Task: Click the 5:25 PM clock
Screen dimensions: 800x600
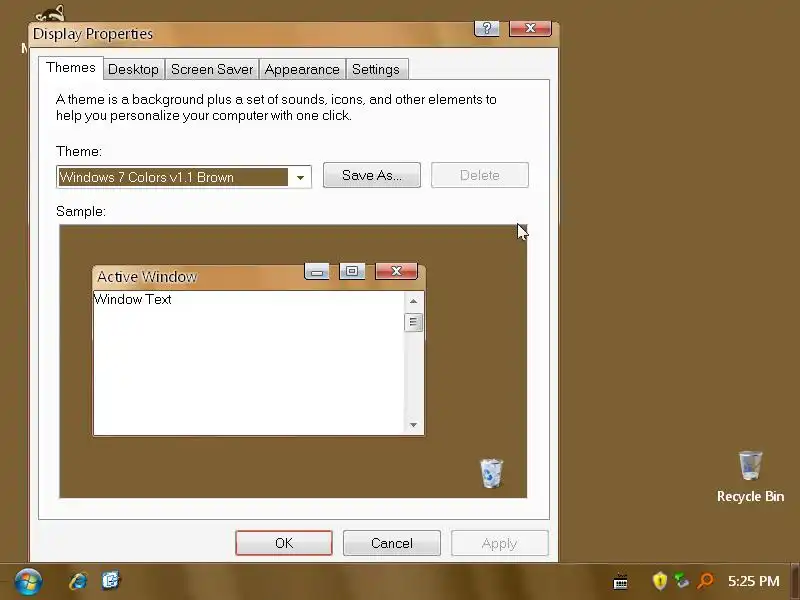Action: coord(754,581)
